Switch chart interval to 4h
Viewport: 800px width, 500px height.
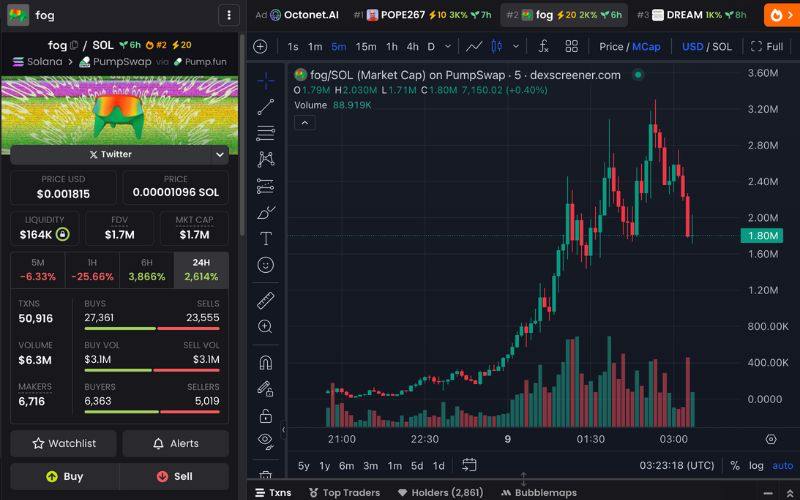tap(412, 47)
